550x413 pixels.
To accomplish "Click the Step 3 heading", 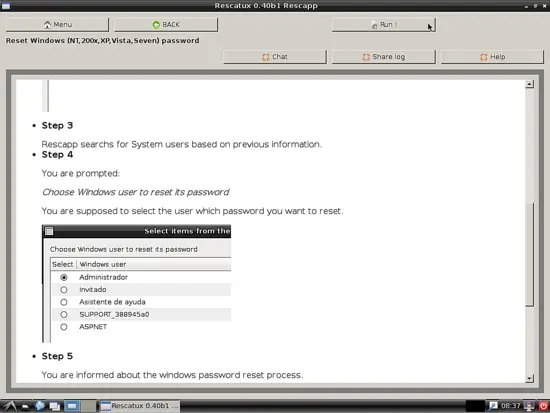I will click(x=57, y=126).
